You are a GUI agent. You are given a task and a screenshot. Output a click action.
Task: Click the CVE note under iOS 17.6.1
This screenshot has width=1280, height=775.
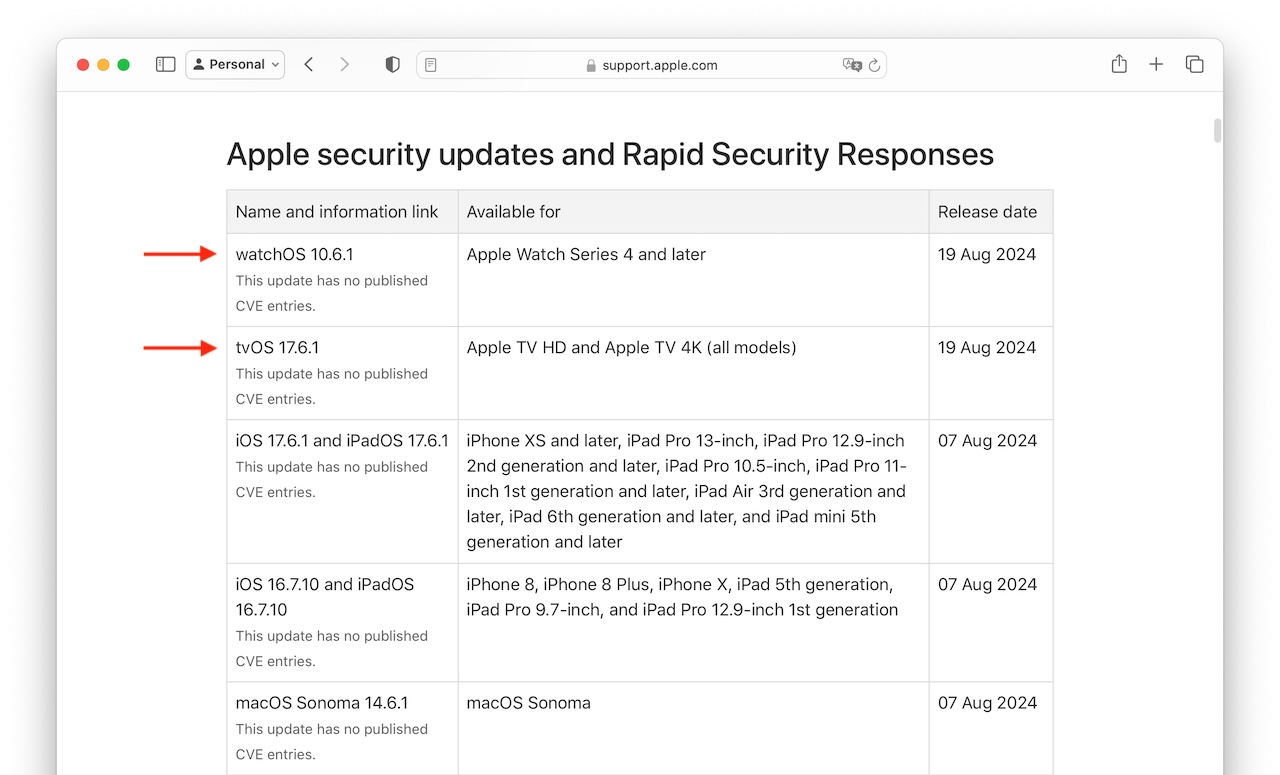(332, 479)
